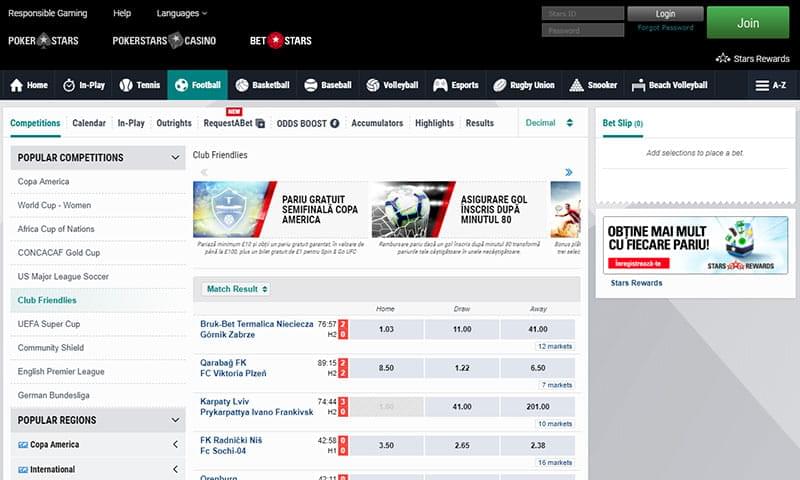Click the BetStars logo
This screenshot has width=800, height=480.
(281, 40)
